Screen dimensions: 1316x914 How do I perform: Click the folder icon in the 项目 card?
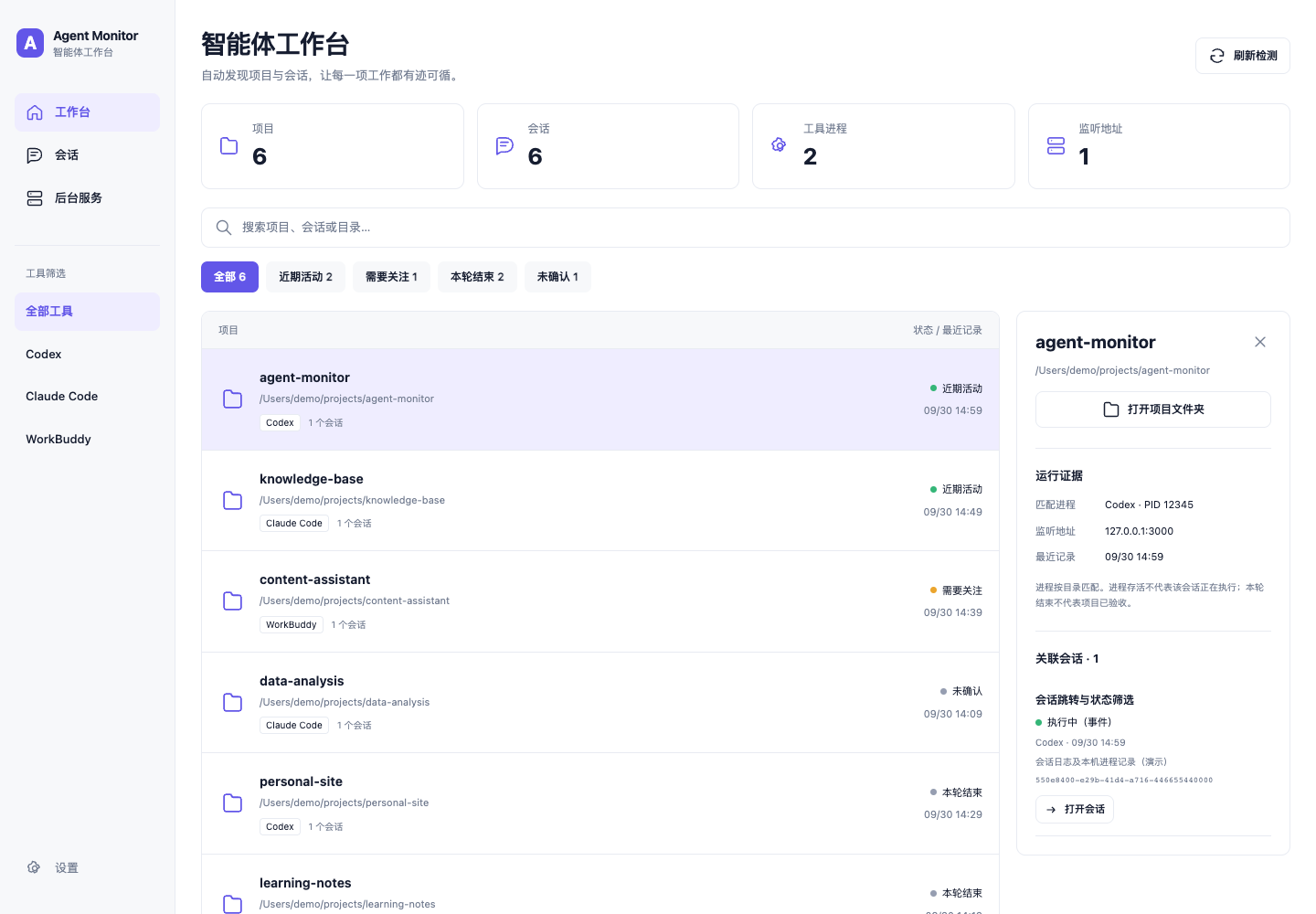point(229,146)
